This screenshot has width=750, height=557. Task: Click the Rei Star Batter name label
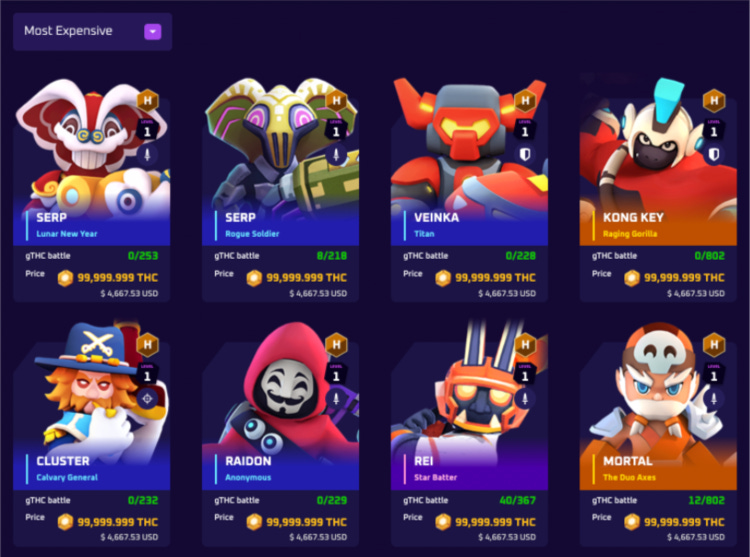[435, 468]
